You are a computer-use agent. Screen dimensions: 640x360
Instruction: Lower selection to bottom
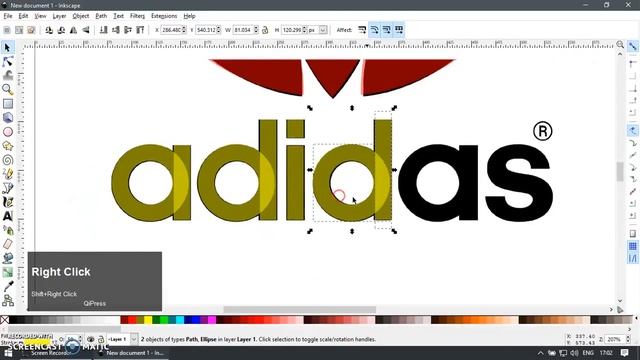(104, 30)
